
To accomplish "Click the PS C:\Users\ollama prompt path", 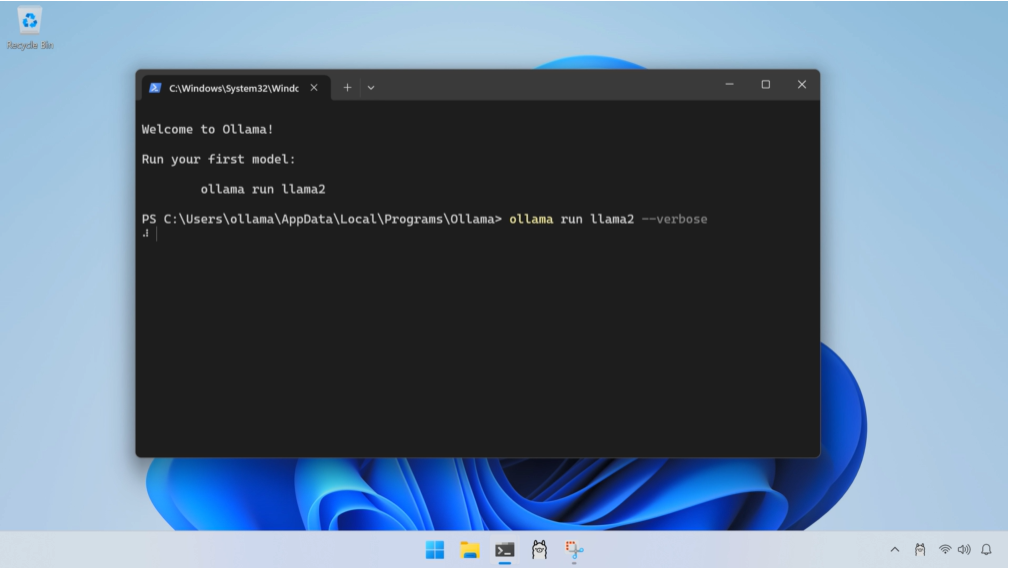I will [321, 219].
